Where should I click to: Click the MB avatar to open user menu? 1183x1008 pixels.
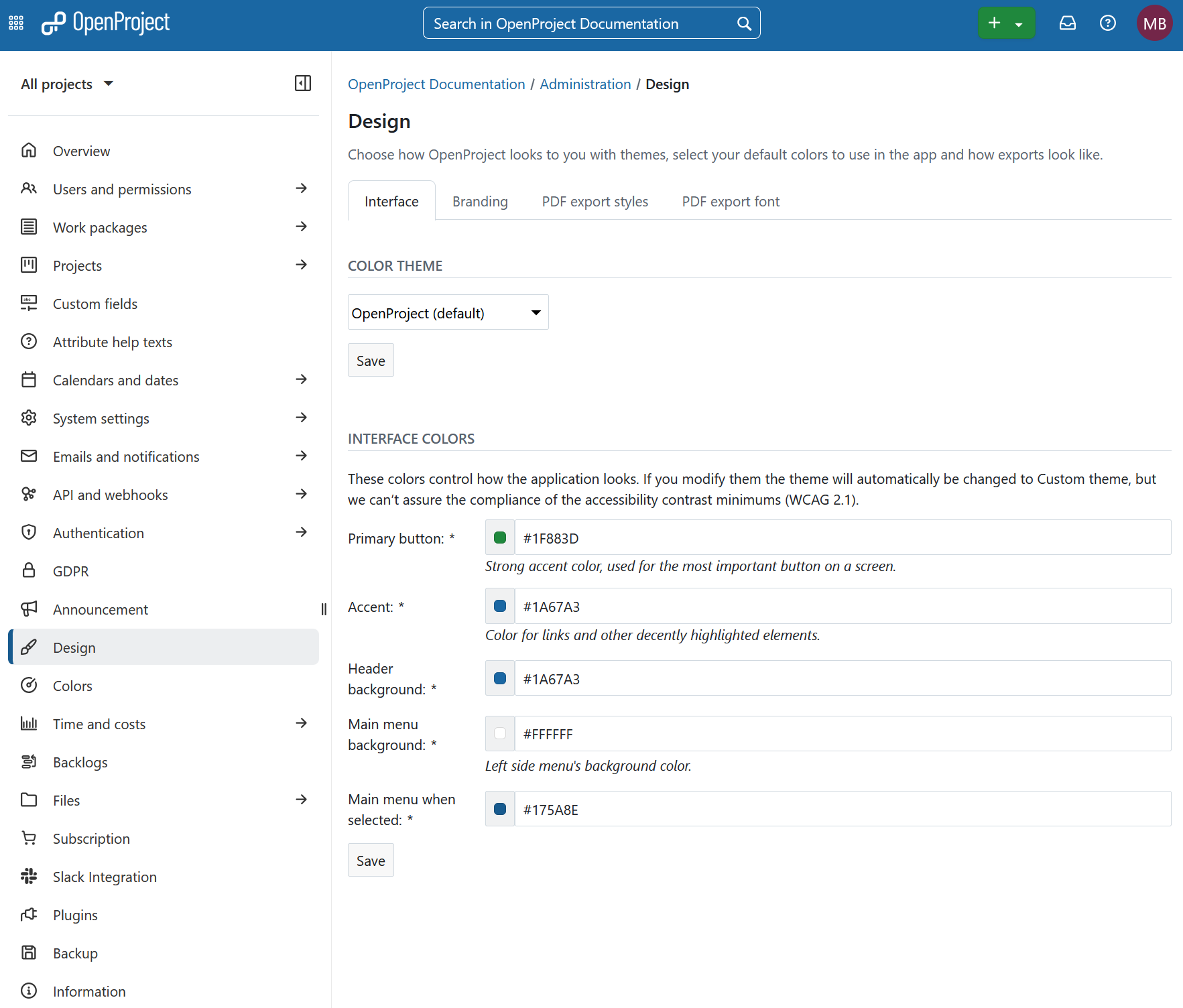click(x=1155, y=22)
